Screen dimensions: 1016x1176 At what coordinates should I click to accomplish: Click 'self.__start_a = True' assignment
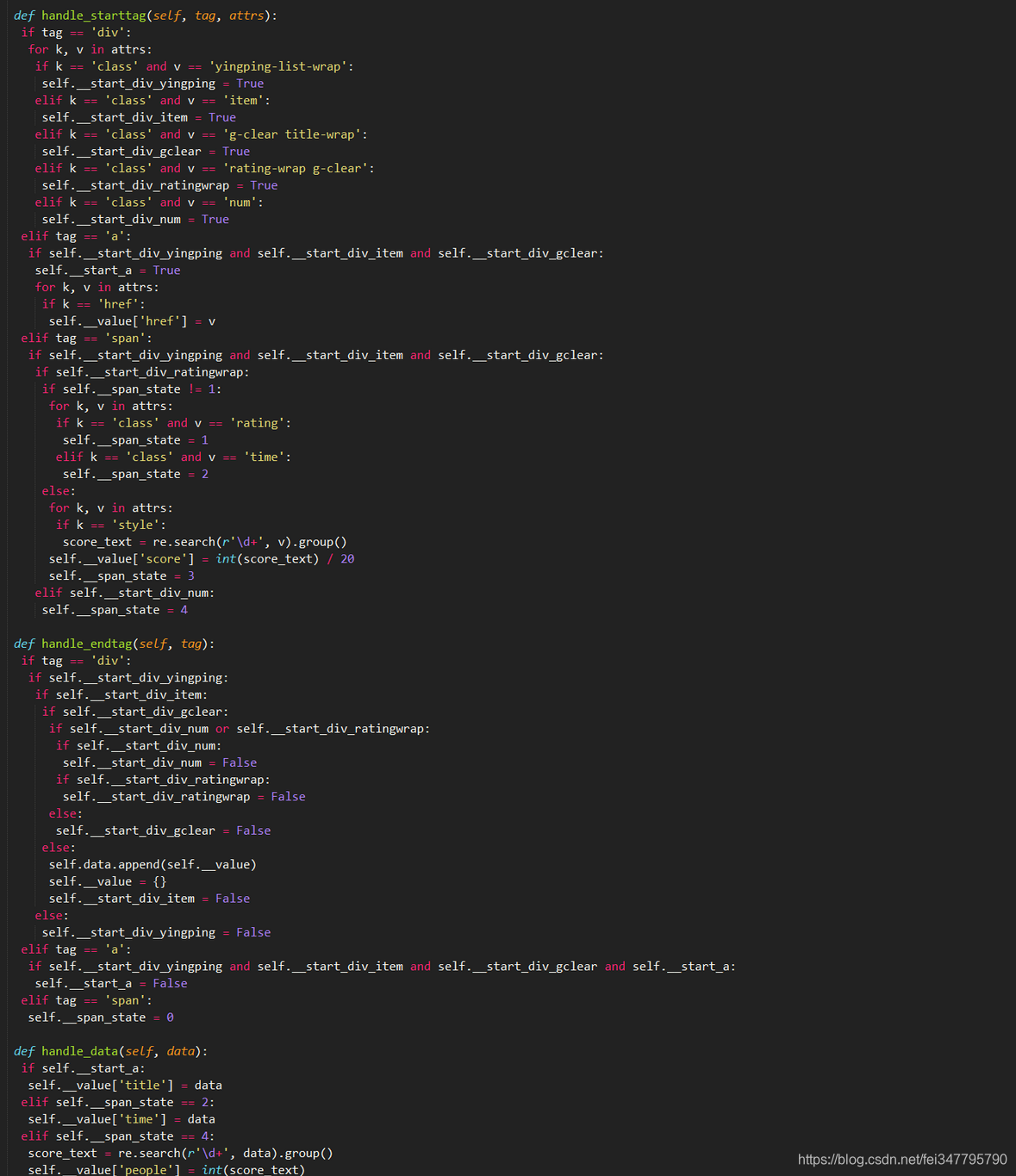tap(108, 270)
